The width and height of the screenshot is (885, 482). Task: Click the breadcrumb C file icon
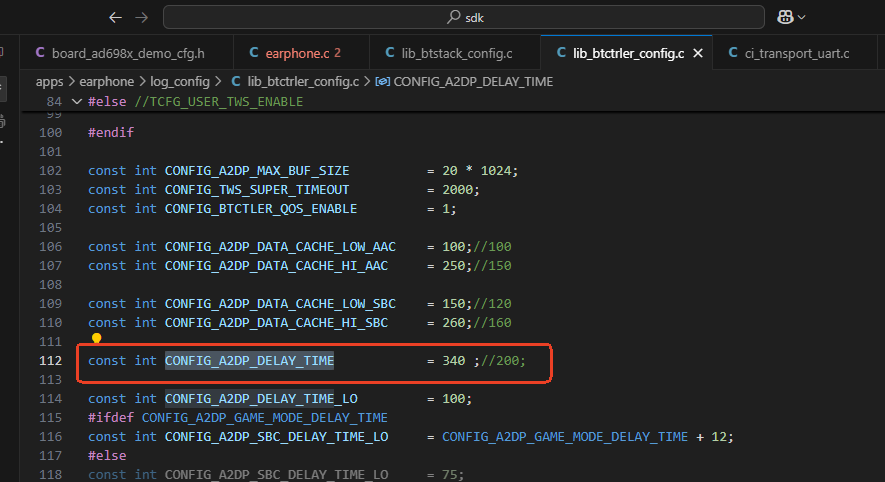point(236,82)
